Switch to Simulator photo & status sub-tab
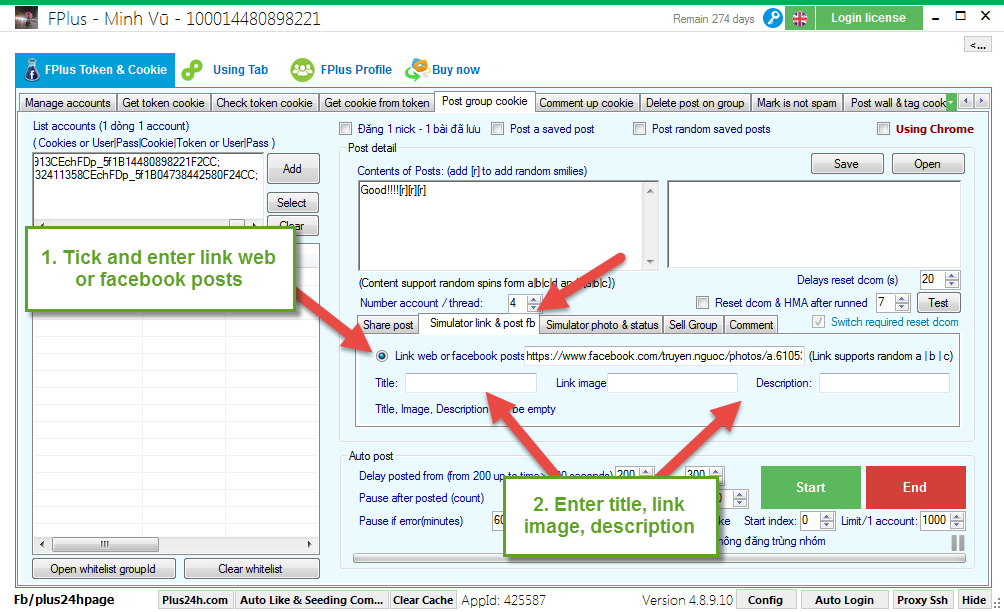Image resolution: width=1004 pixels, height=612 pixels. click(x=602, y=325)
